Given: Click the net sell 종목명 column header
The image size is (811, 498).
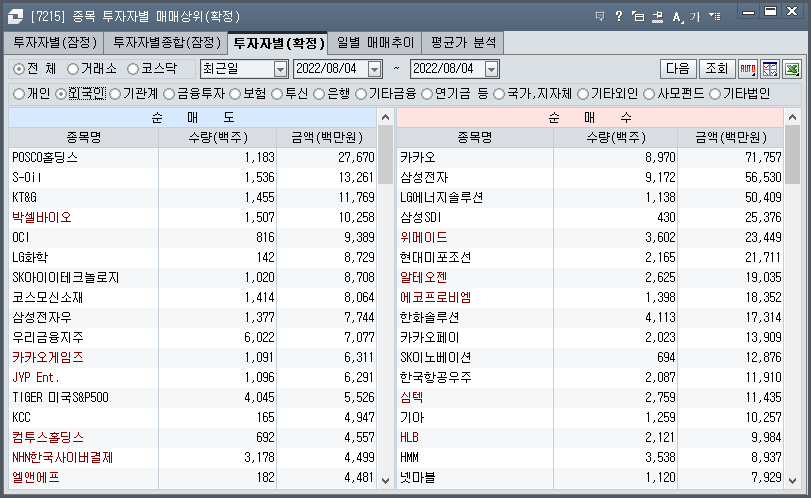Looking at the screenshot, I should tap(83, 138).
